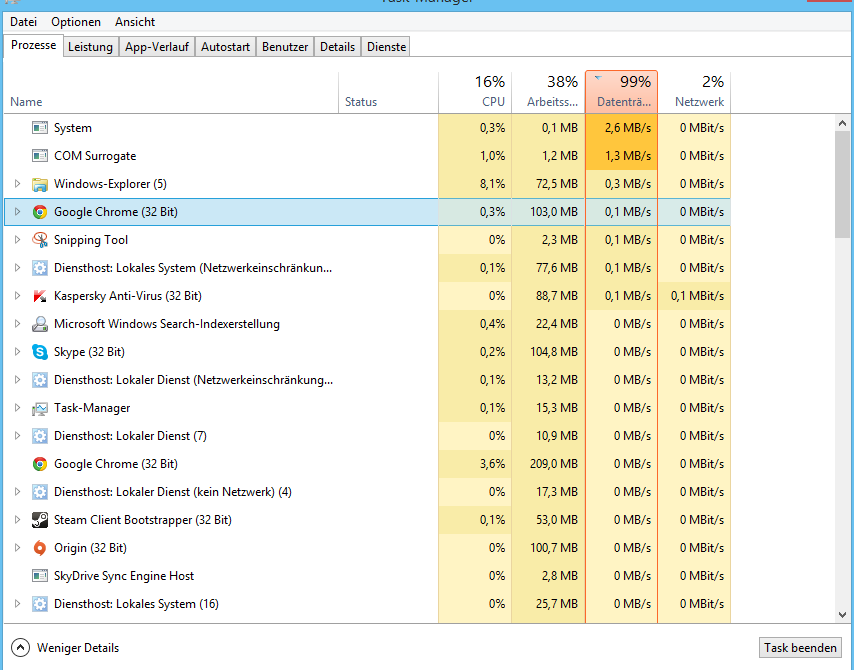
Task: Click the Kaspersky Anti-Virus icon
Action: click(x=40, y=296)
